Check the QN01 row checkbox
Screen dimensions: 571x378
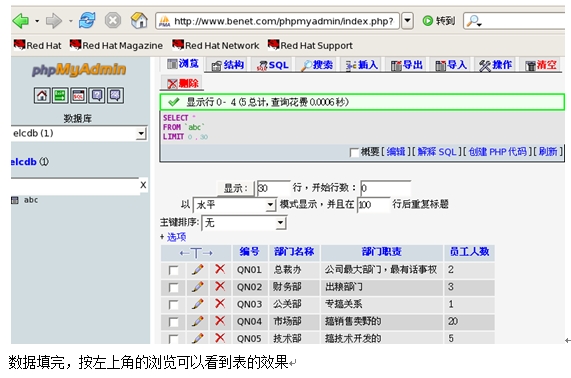point(174,271)
